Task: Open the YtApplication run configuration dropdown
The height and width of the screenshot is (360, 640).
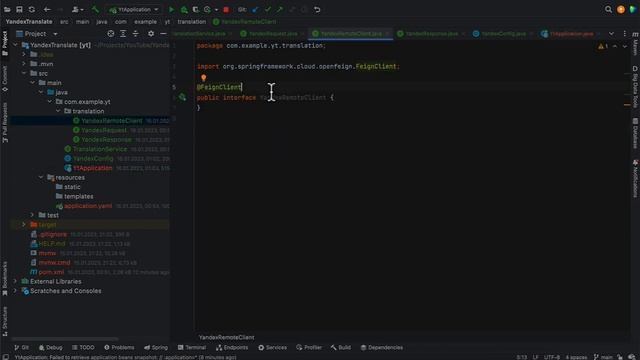Action: coord(133,9)
